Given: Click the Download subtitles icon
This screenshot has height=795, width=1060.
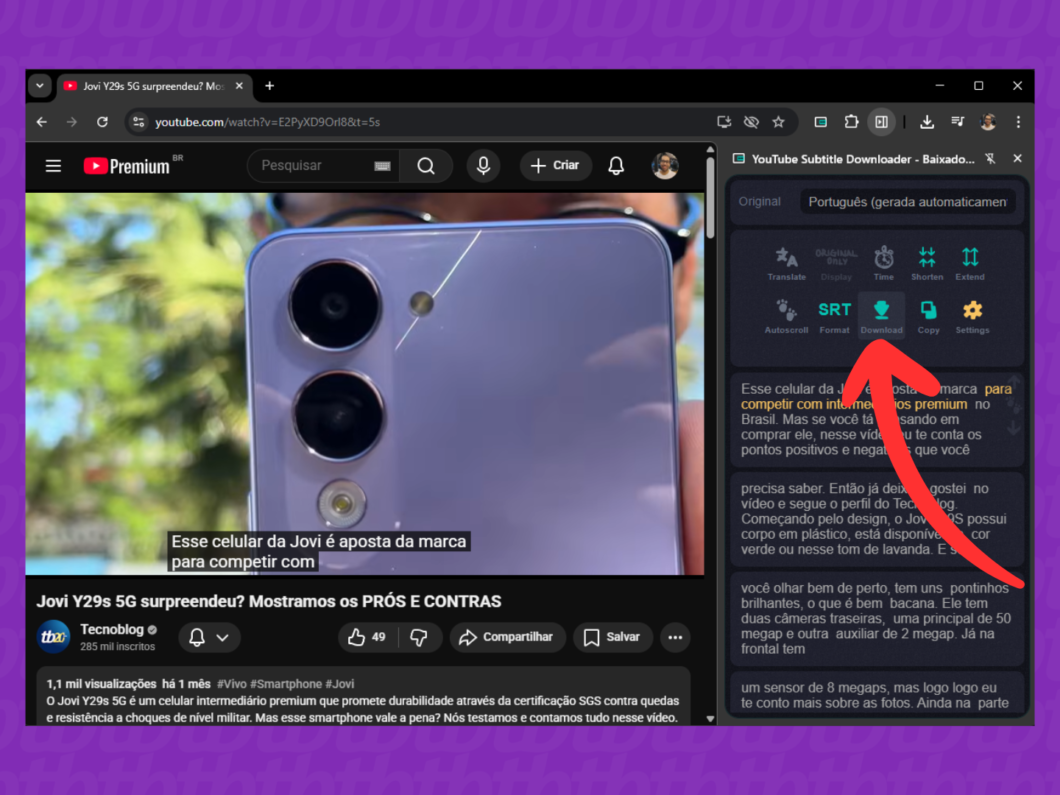Looking at the screenshot, I should 881,315.
